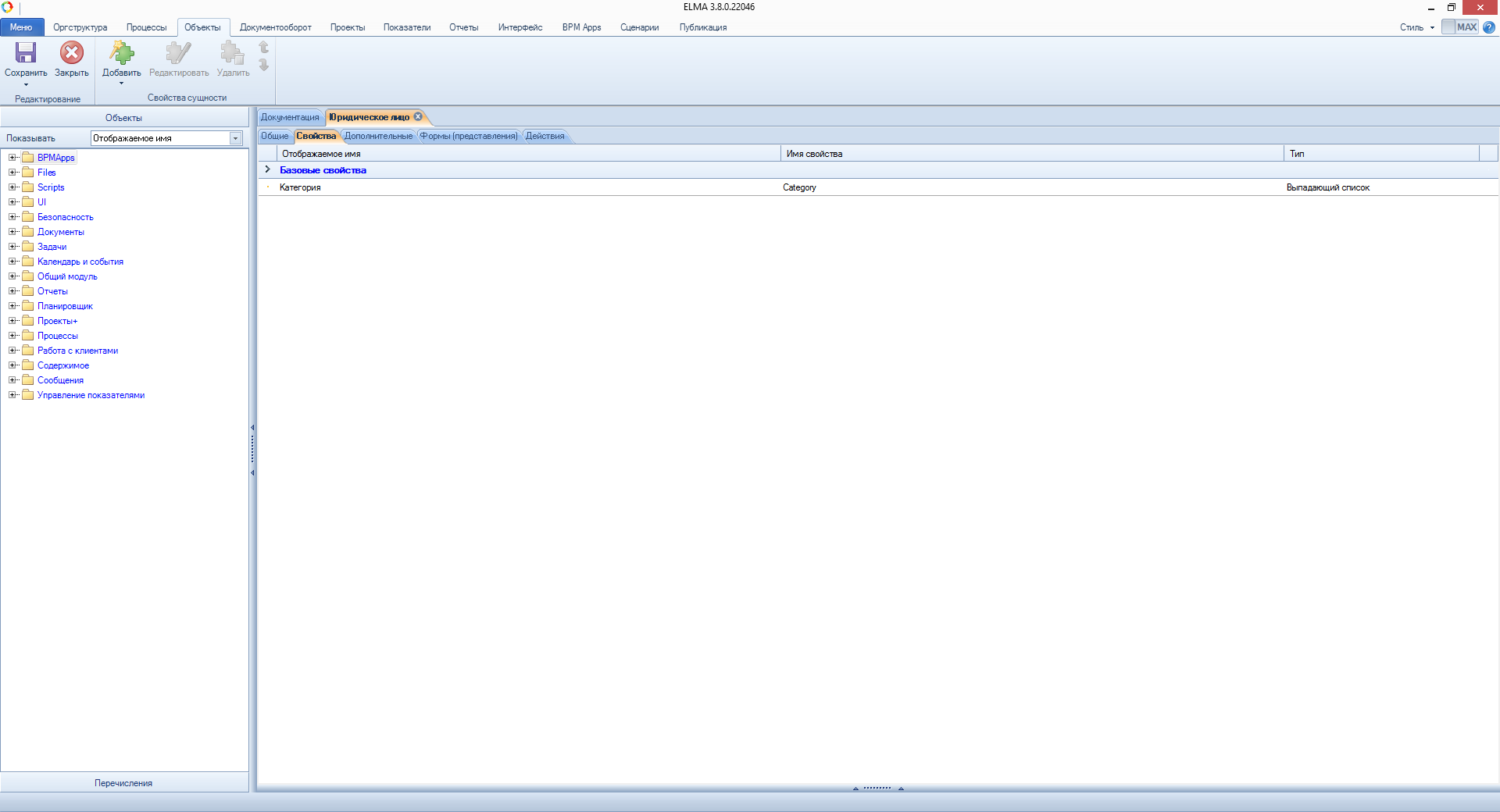Click the red Close (Закрыть) icon

[x=71, y=53]
